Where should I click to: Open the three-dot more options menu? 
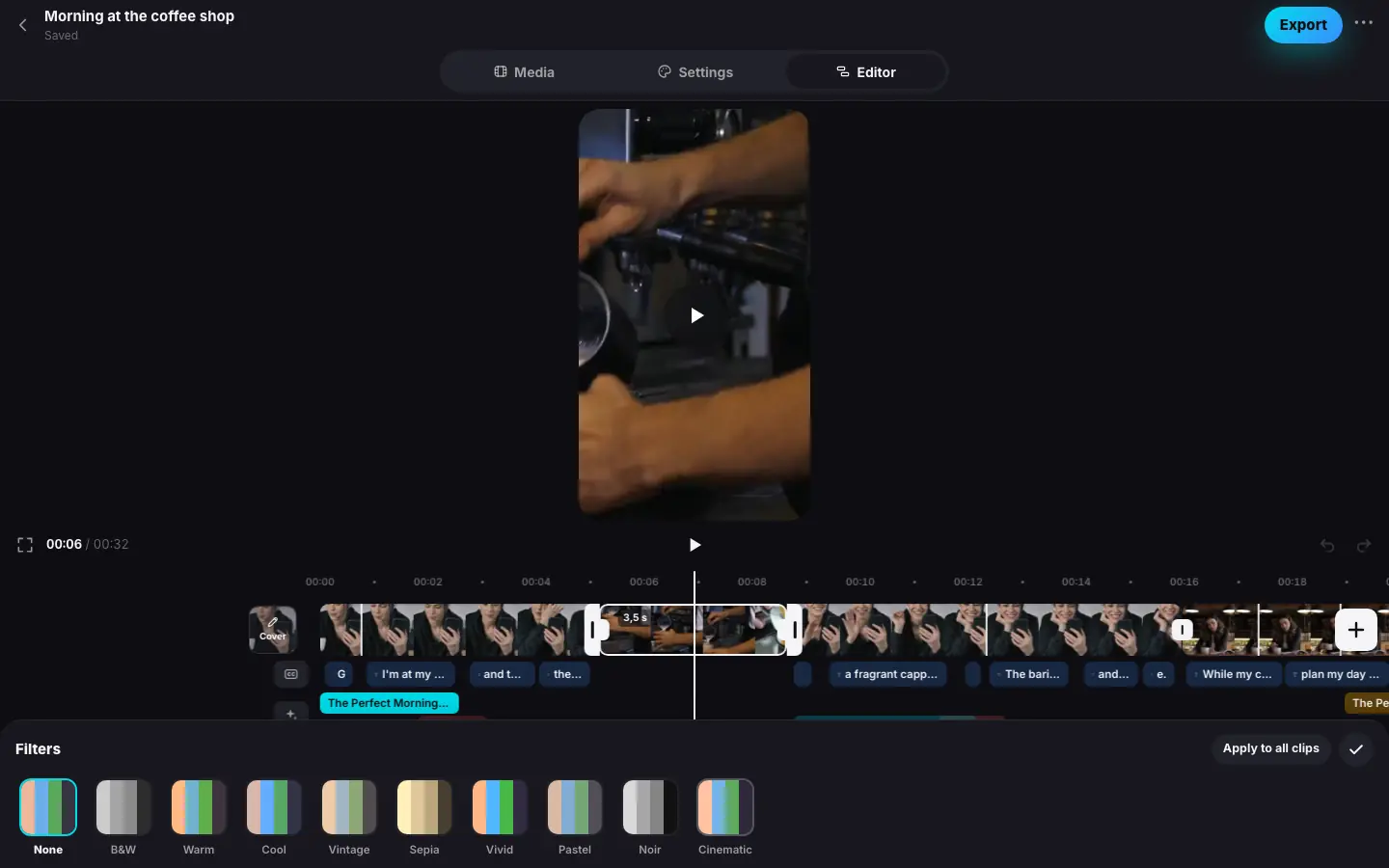1363,23
